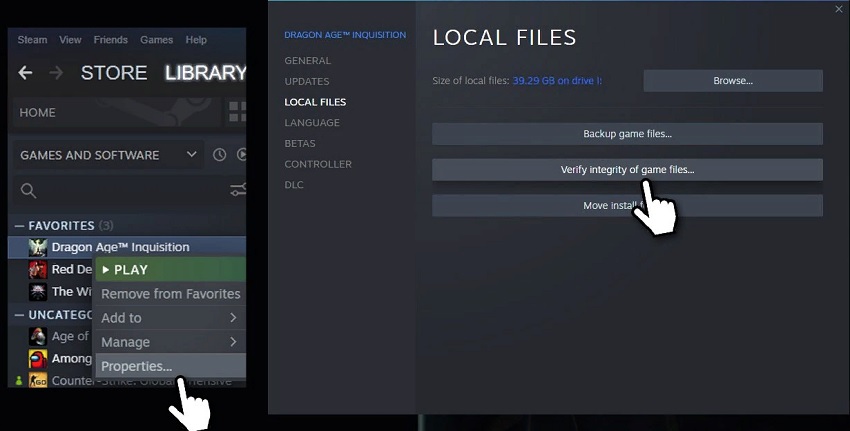
Task: Click Age of Empires game icon
Action: point(38,337)
